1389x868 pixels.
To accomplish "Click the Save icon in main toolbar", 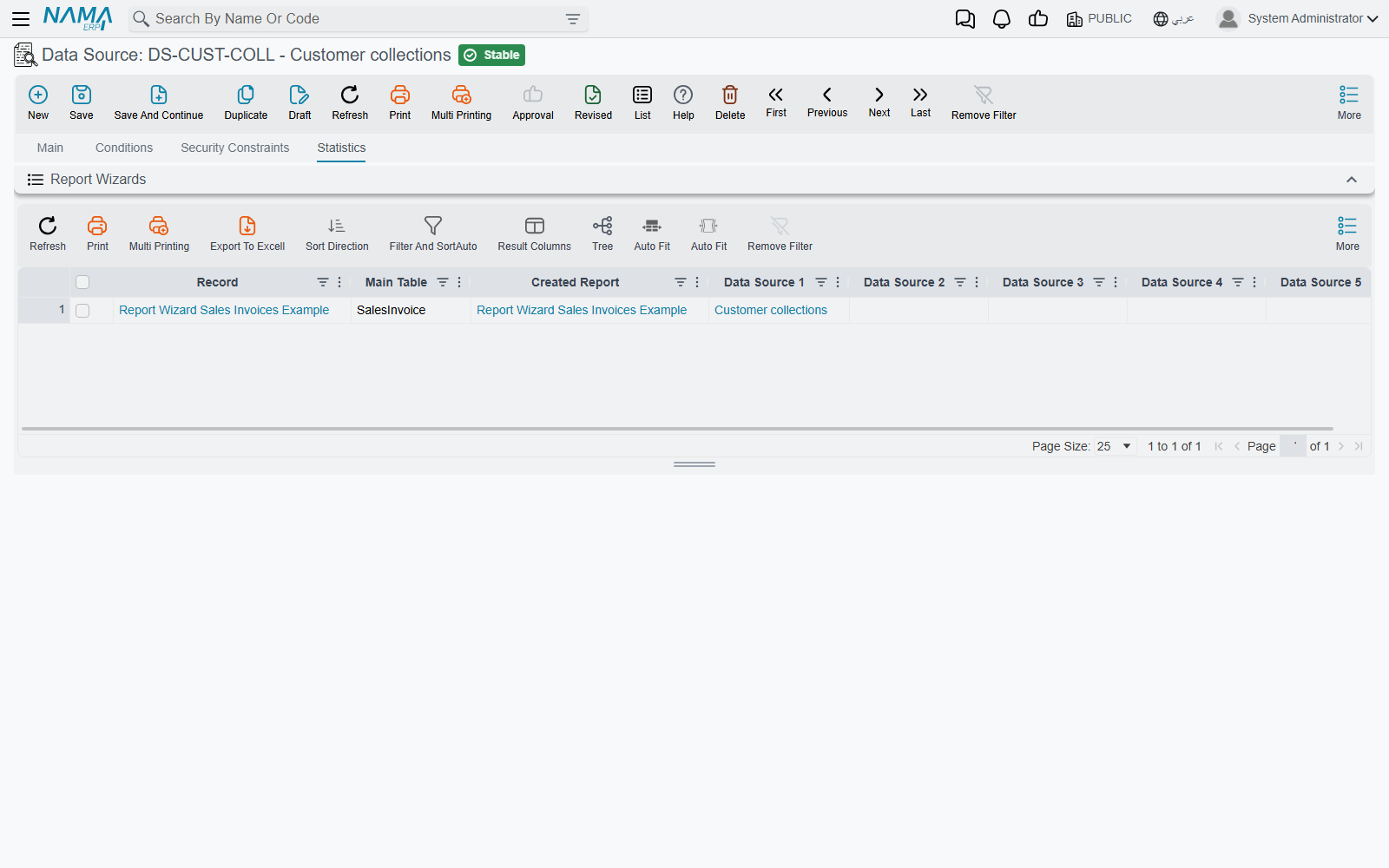I will coord(82,95).
